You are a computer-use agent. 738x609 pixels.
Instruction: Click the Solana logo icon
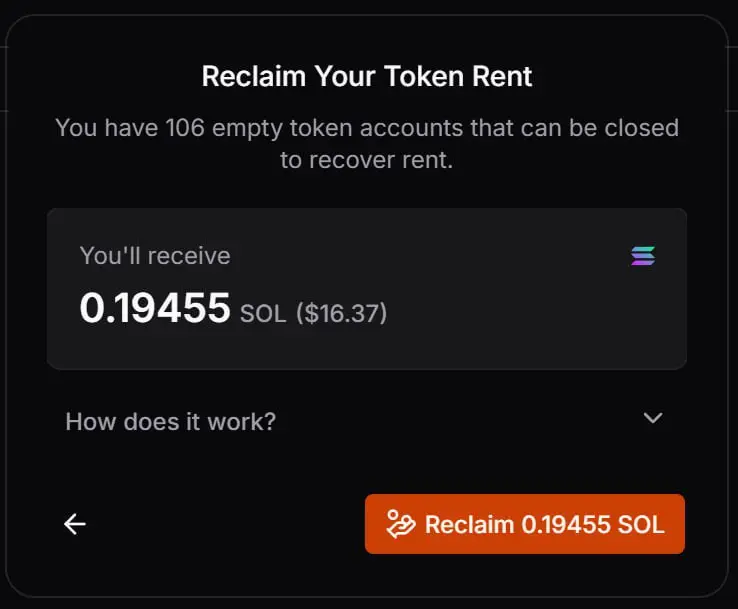643,256
